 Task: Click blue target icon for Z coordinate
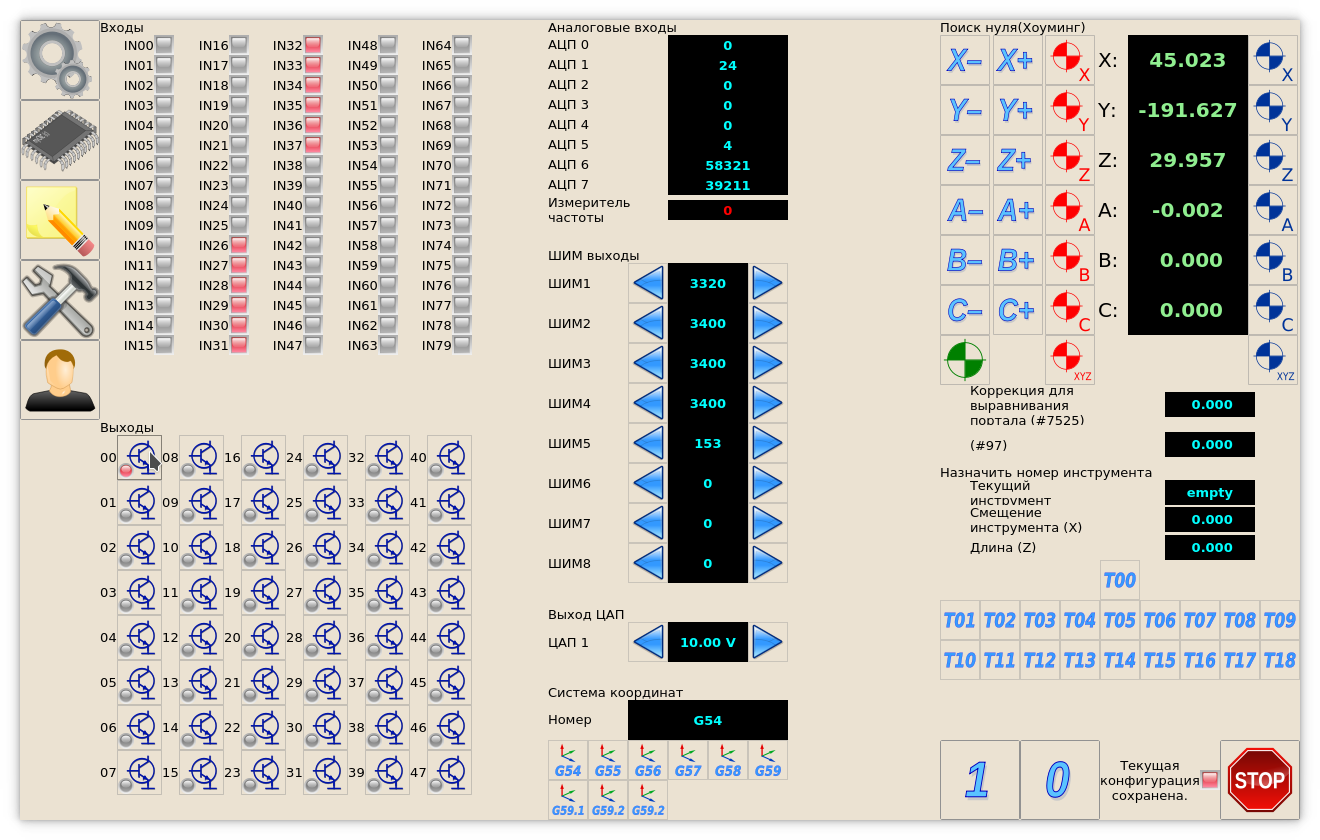click(1273, 160)
